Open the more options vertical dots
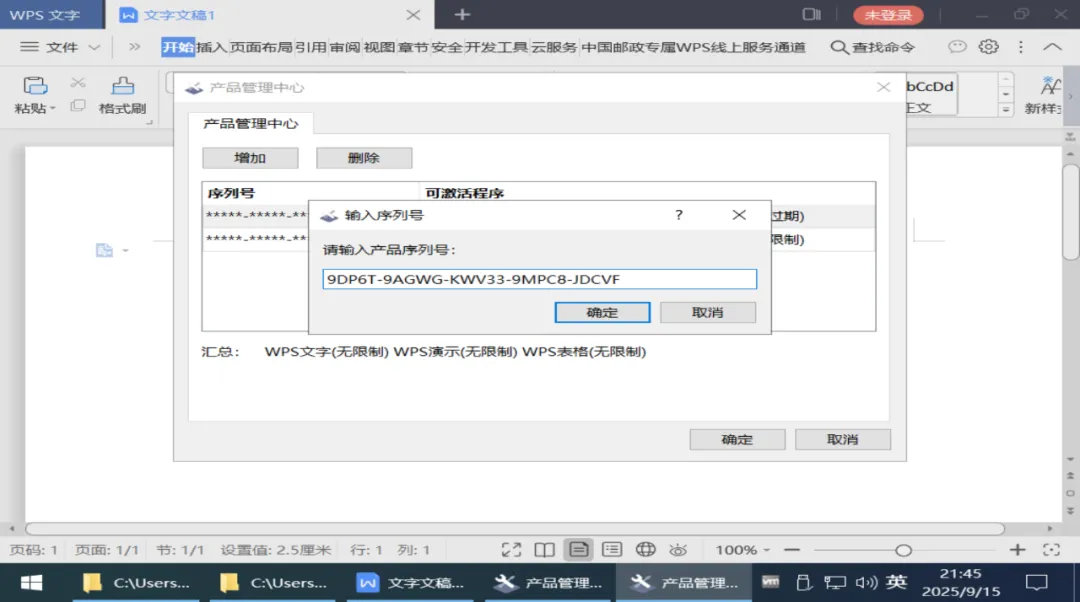 tap(1021, 46)
